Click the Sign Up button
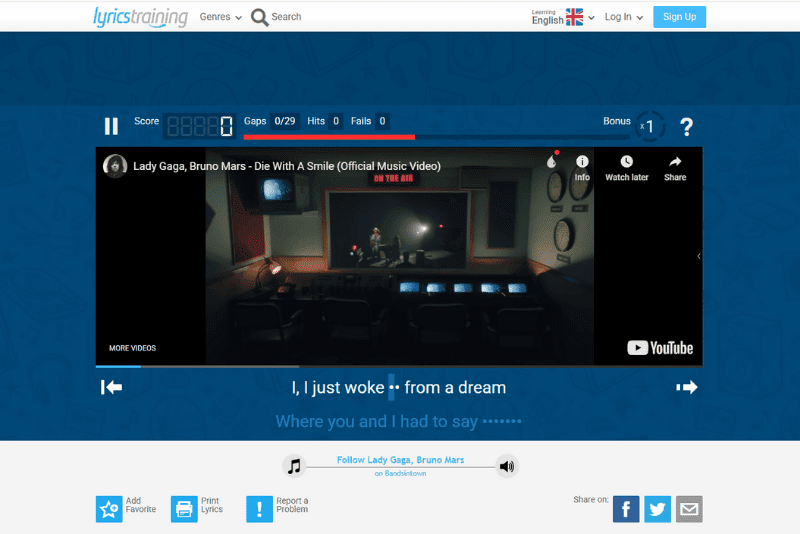Viewport: 800px width, 534px height. tap(679, 17)
